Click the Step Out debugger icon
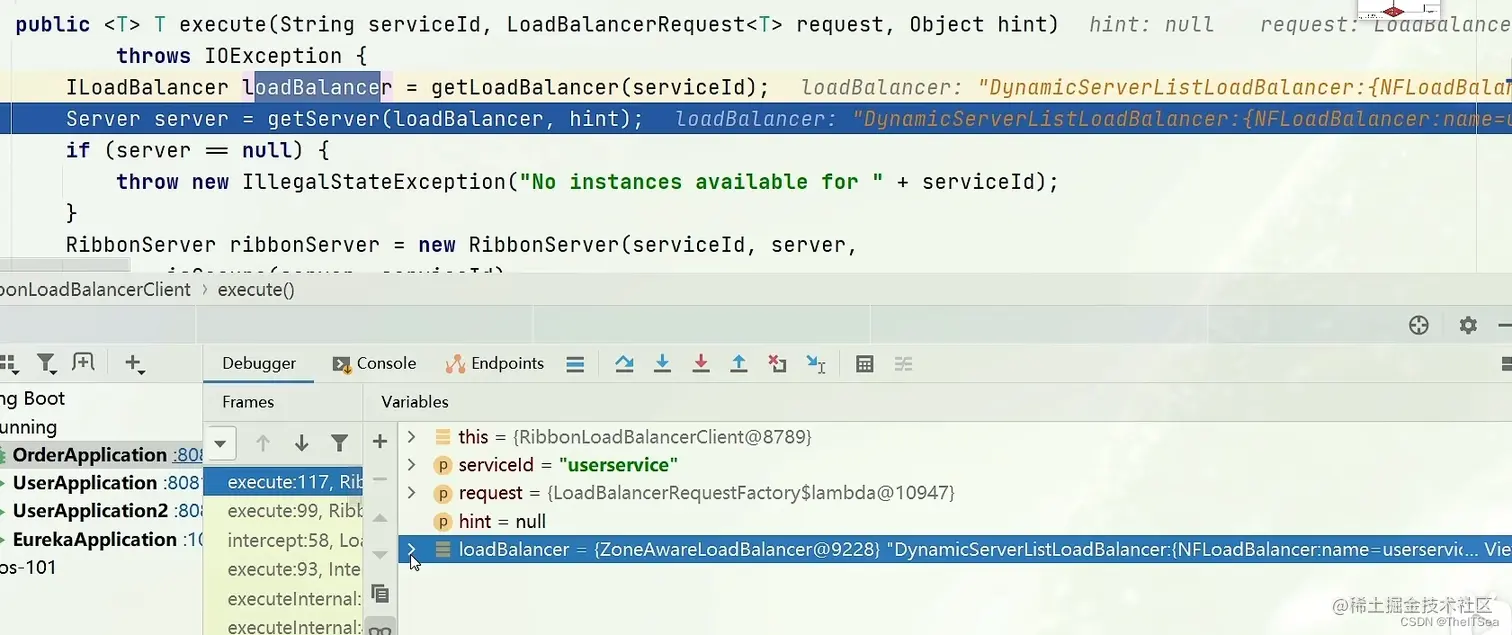This screenshot has height=635, width=1512. (739, 364)
